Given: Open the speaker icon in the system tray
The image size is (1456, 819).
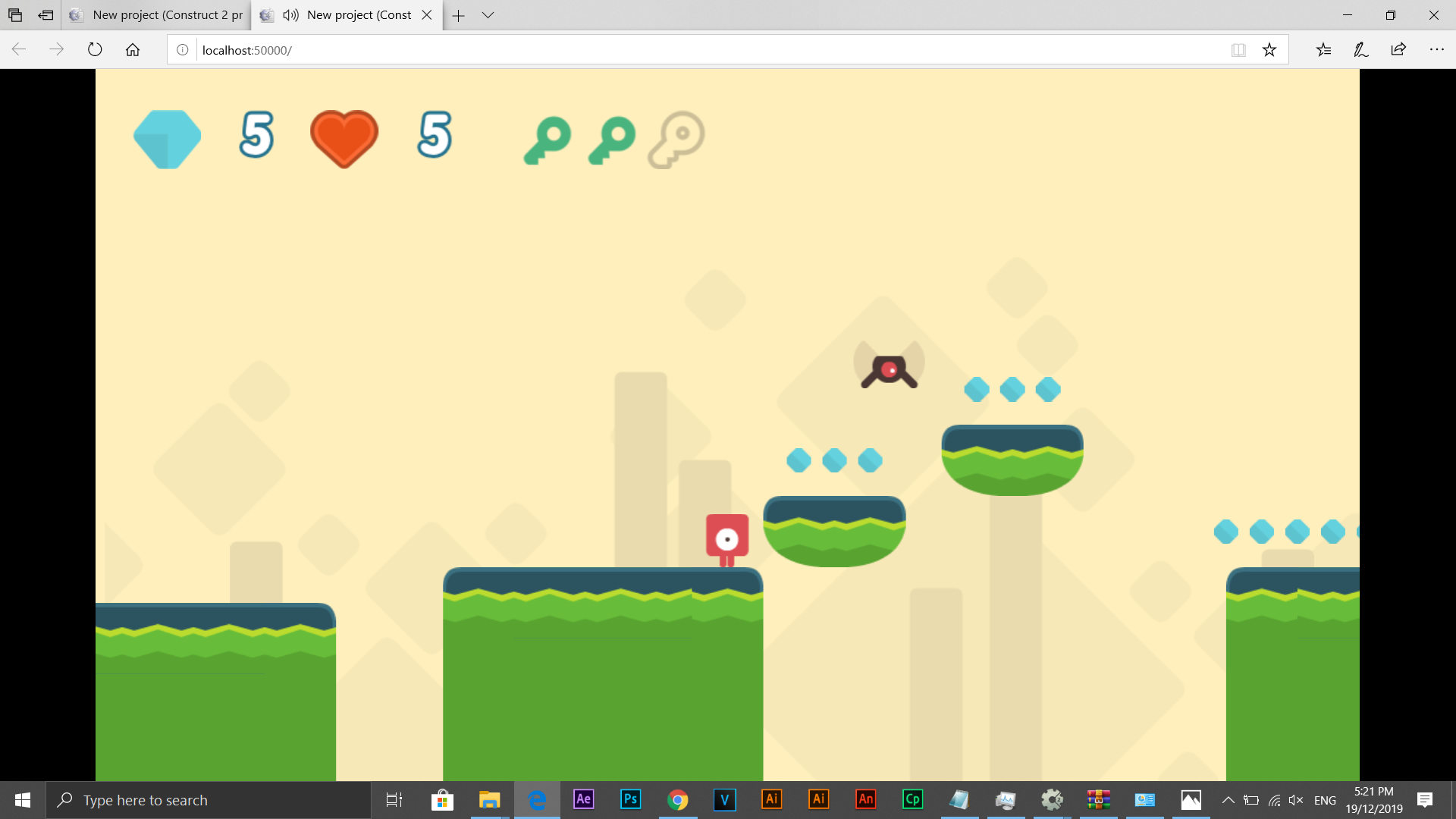Looking at the screenshot, I should (1296, 799).
